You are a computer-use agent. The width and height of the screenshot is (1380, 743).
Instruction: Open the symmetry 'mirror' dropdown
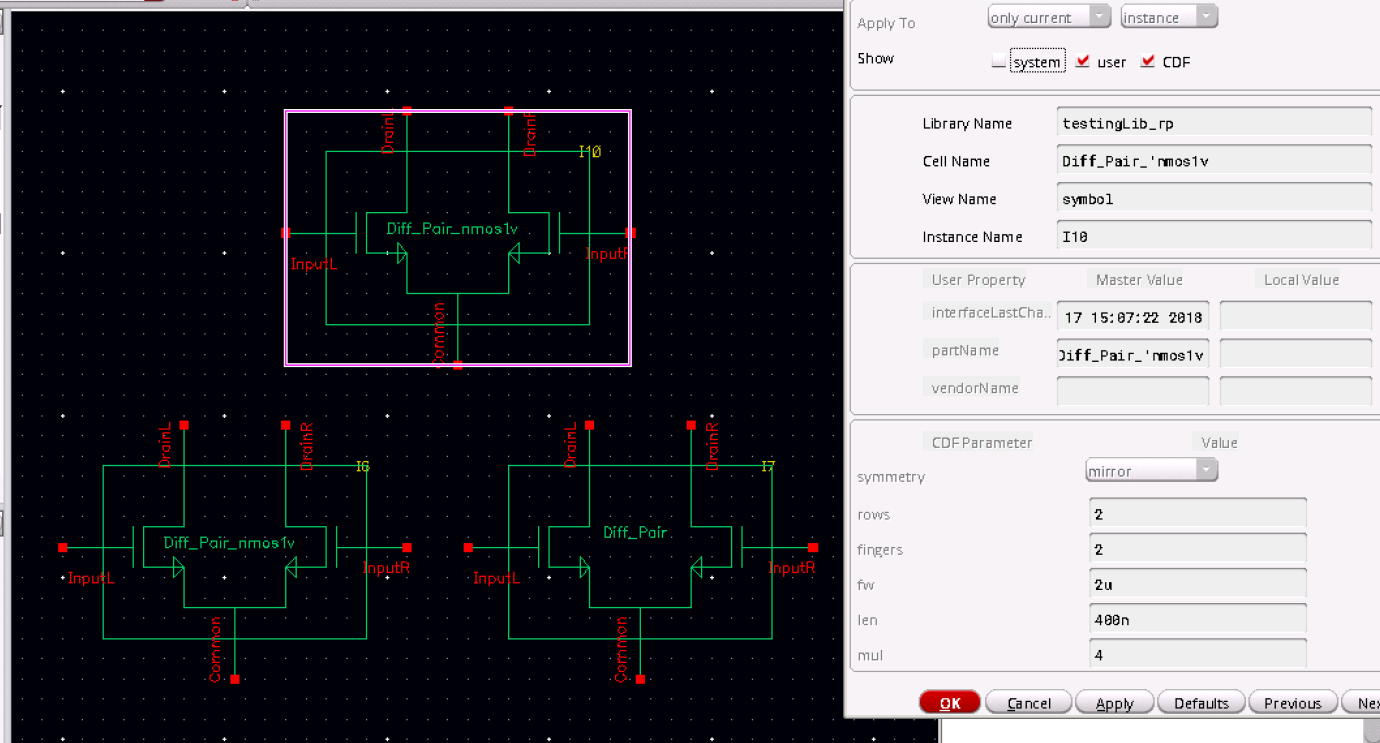(1151, 470)
